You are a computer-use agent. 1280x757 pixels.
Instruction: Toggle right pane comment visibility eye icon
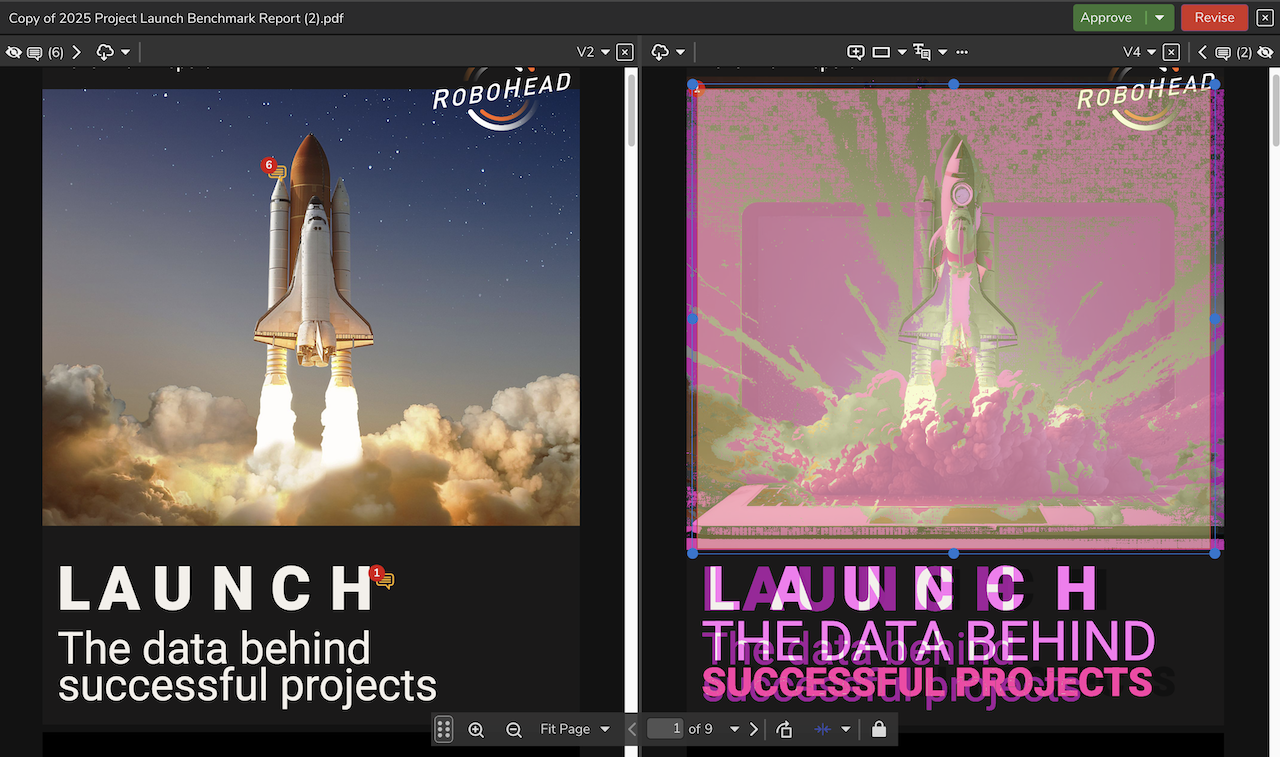coord(1265,52)
